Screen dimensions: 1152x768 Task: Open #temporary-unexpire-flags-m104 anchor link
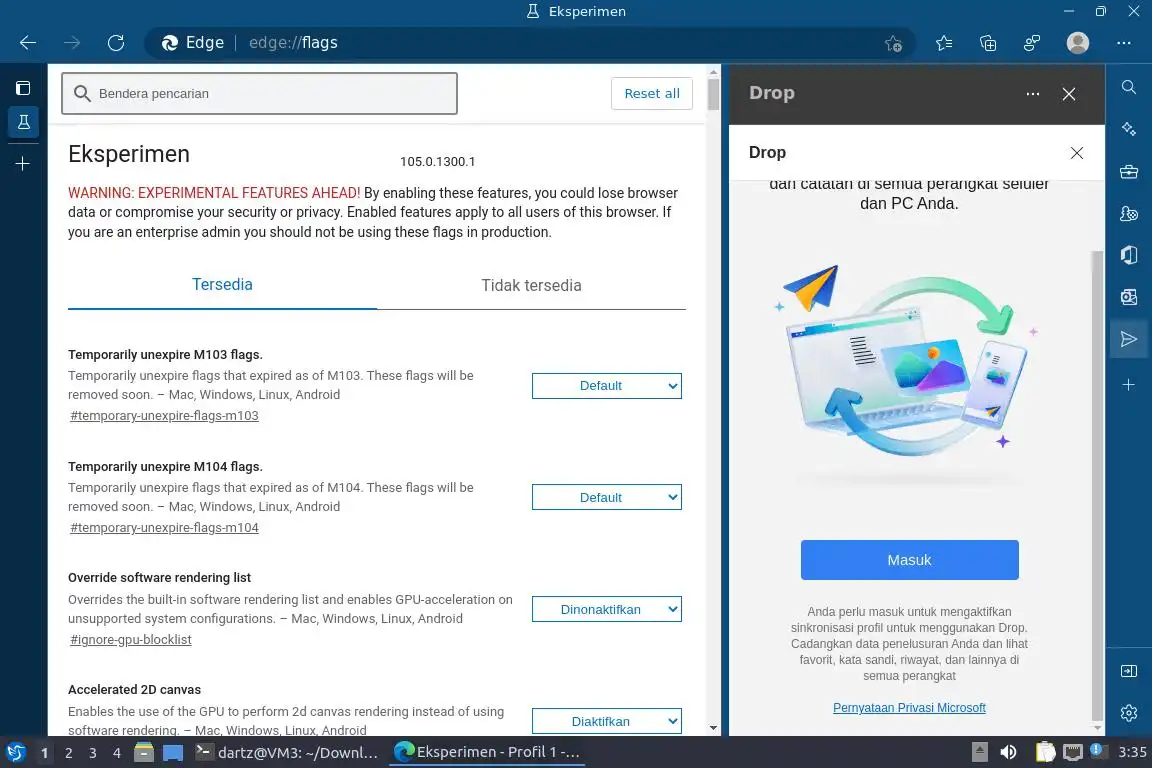(x=164, y=528)
